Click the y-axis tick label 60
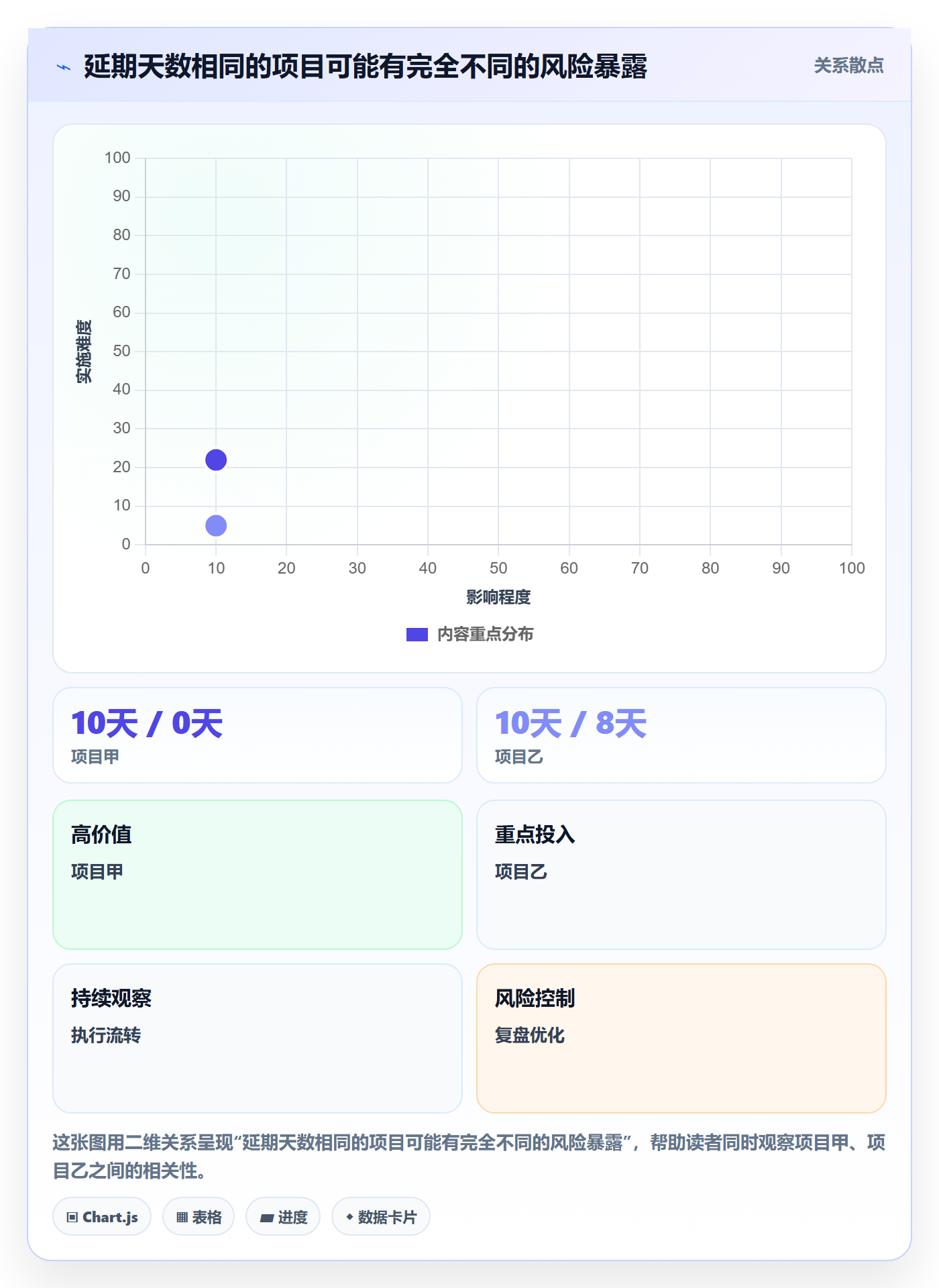939x1288 pixels. coord(121,312)
